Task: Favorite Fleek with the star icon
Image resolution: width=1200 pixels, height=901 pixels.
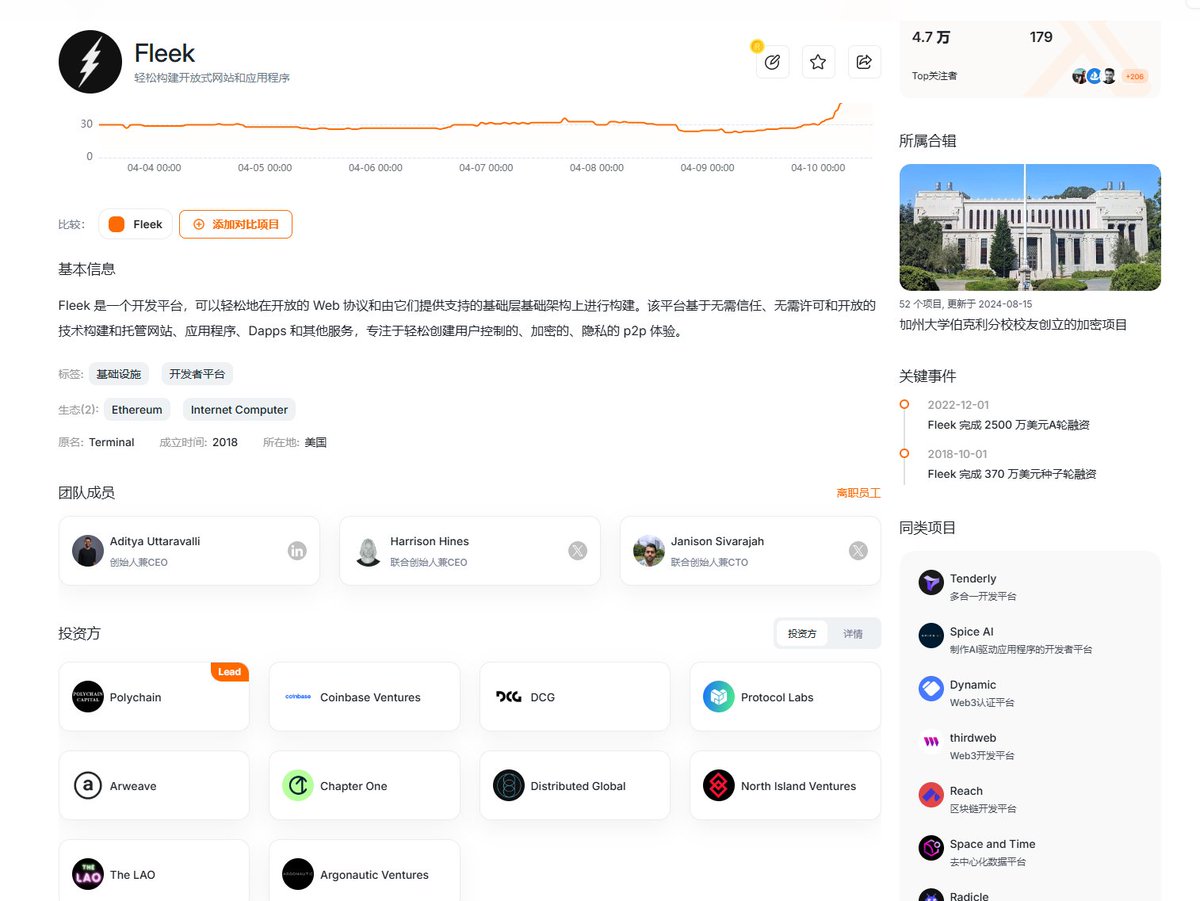Action: point(818,62)
